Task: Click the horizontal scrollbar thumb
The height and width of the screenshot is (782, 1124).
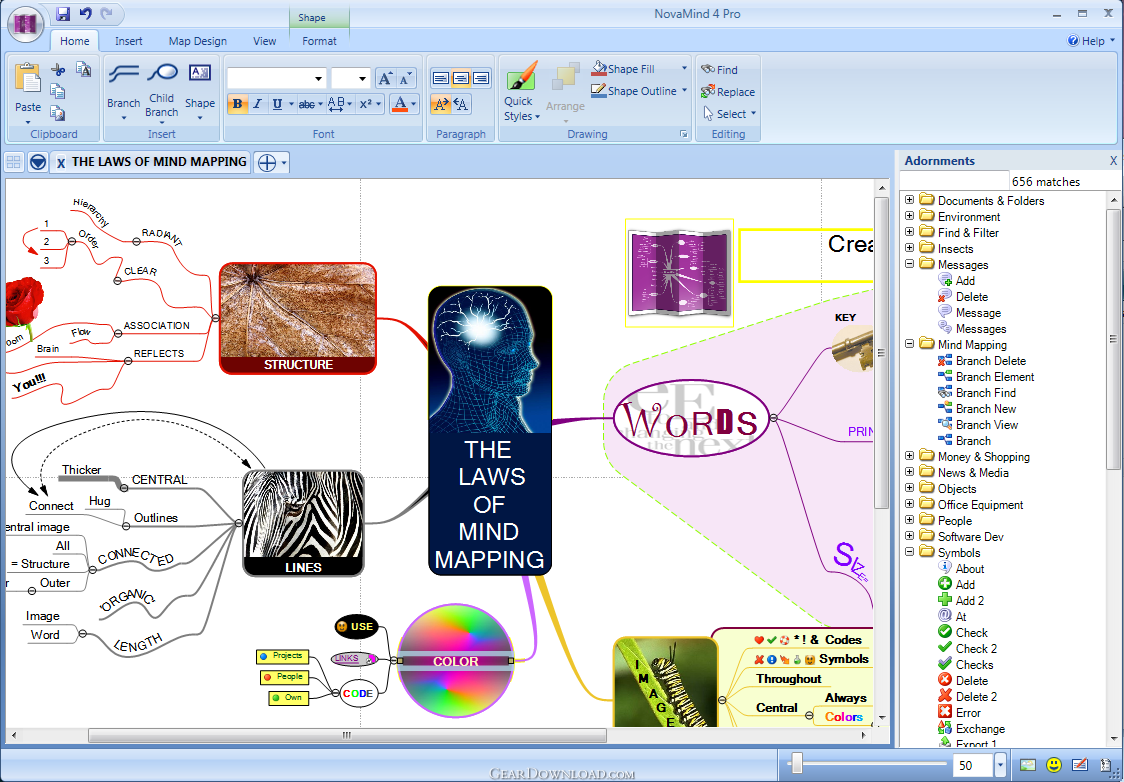Action: (347, 735)
